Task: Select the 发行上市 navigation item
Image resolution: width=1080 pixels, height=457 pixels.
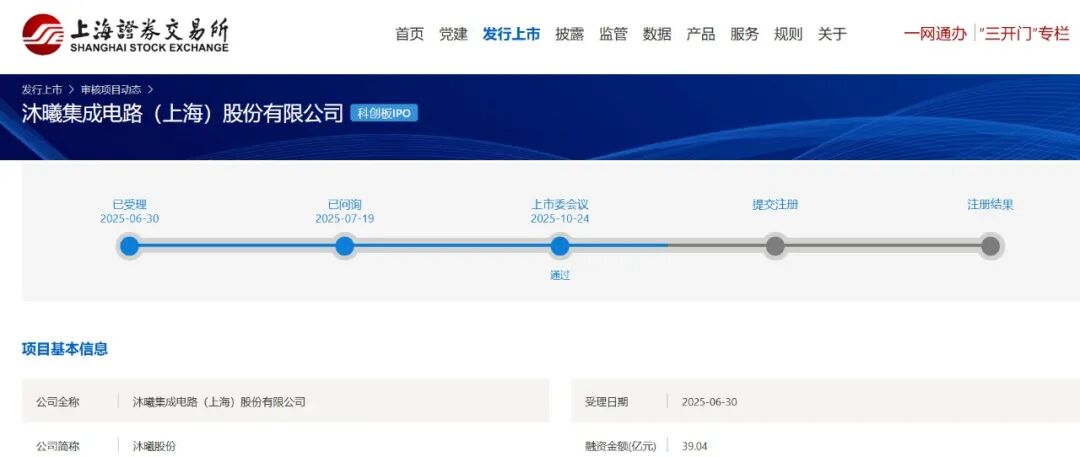Action: [x=511, y=34]
